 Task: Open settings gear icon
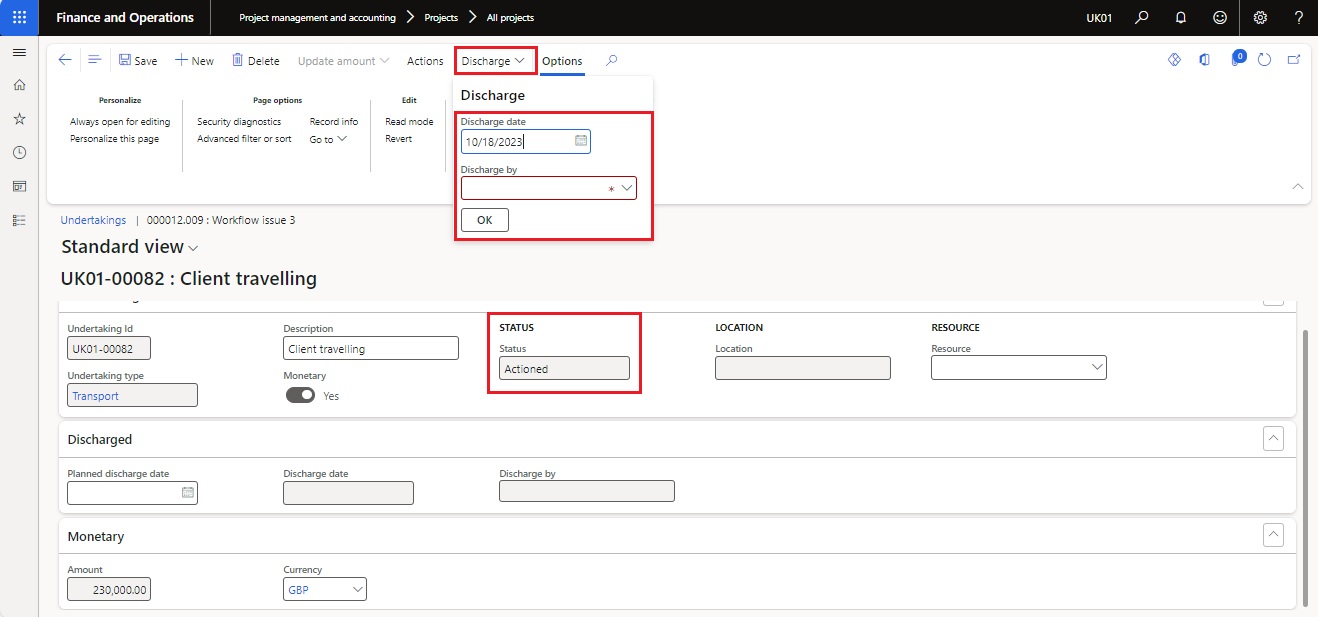tap(1260, 17)
